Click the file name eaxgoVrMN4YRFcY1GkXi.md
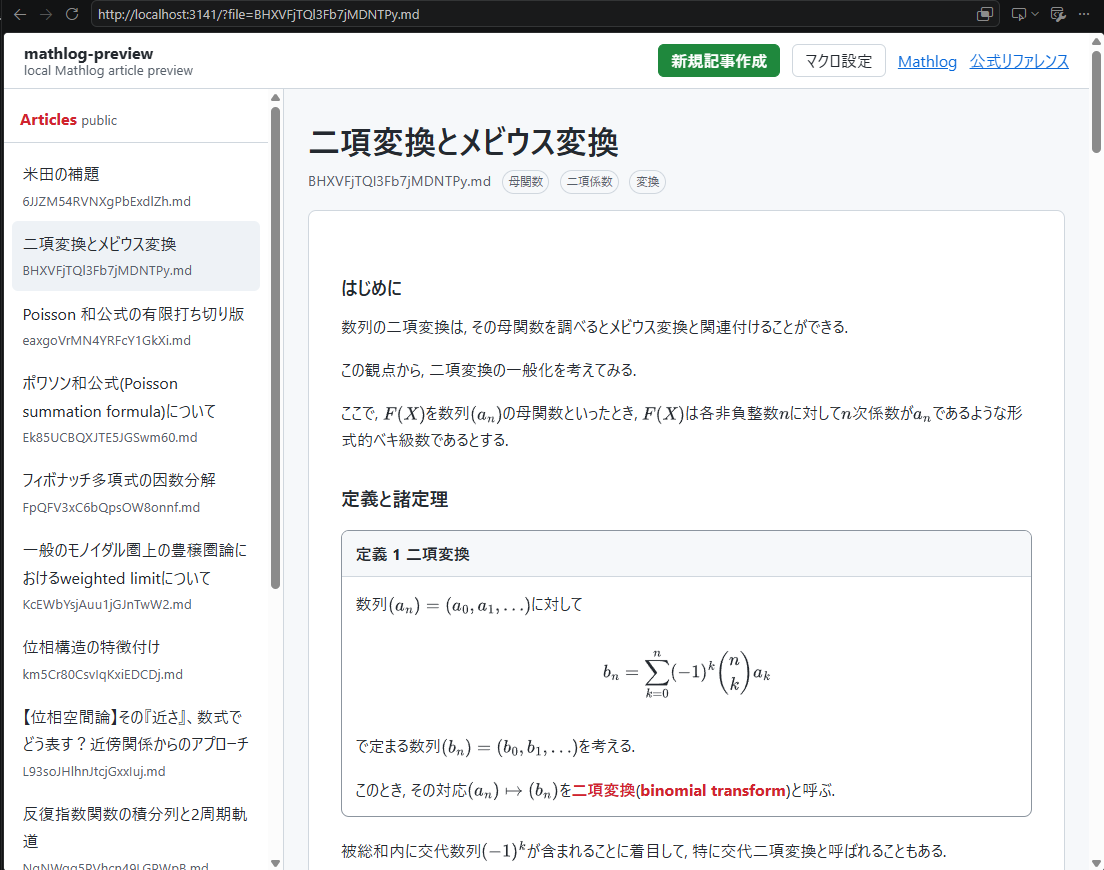This screenshot has width=1104, height=870. tap(106, 341)
